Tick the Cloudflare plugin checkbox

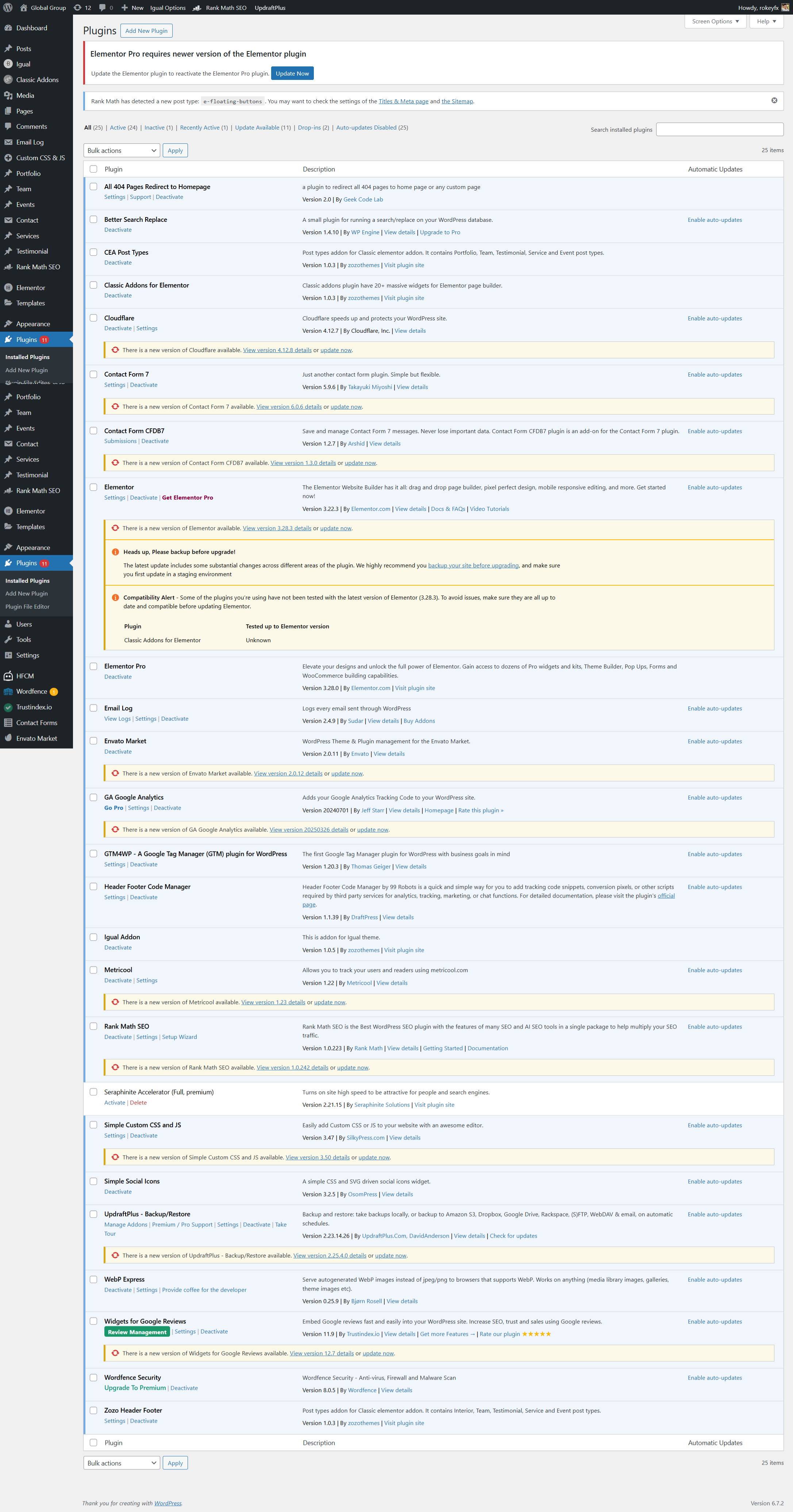click(93, 318)
